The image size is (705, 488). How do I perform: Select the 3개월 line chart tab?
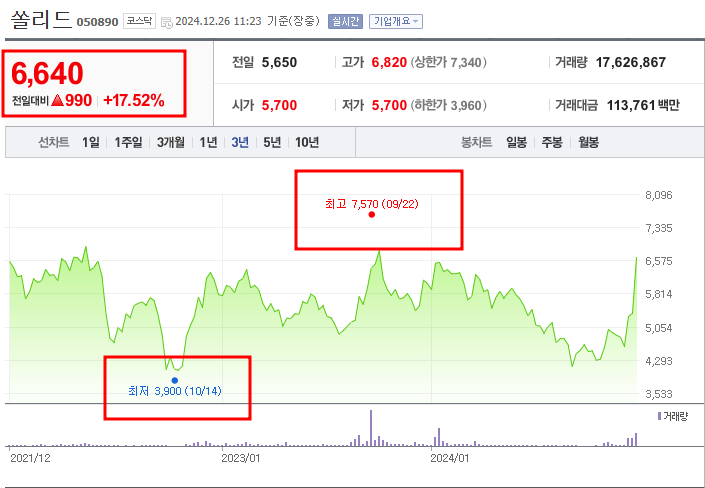coord(171,143)
